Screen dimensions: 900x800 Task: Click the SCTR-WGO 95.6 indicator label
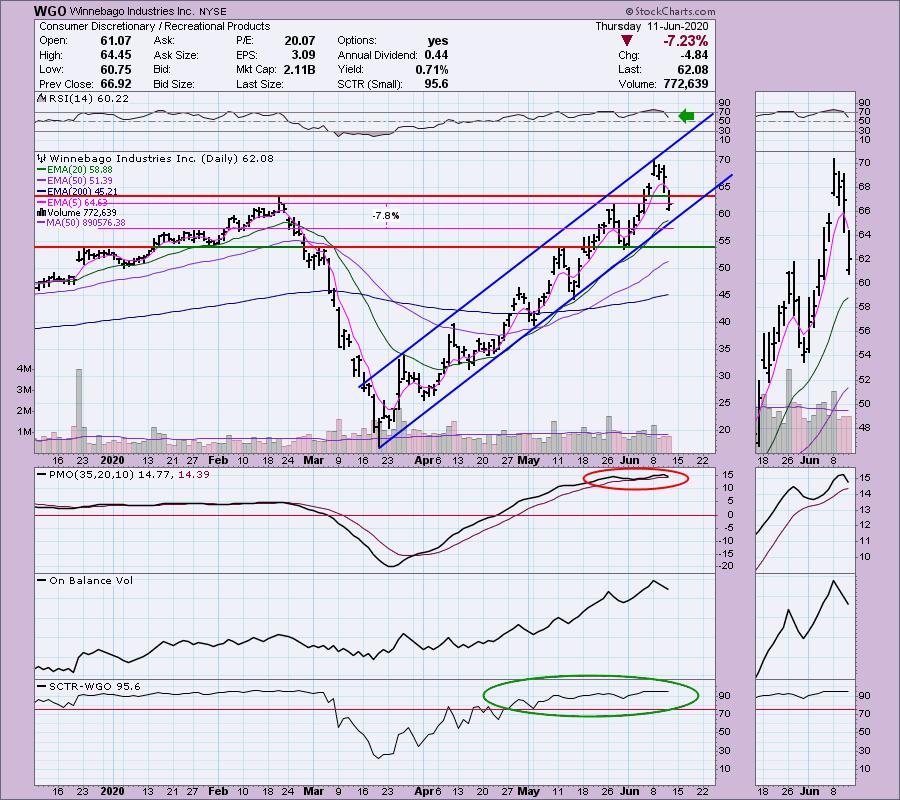[x=95, y=686]
